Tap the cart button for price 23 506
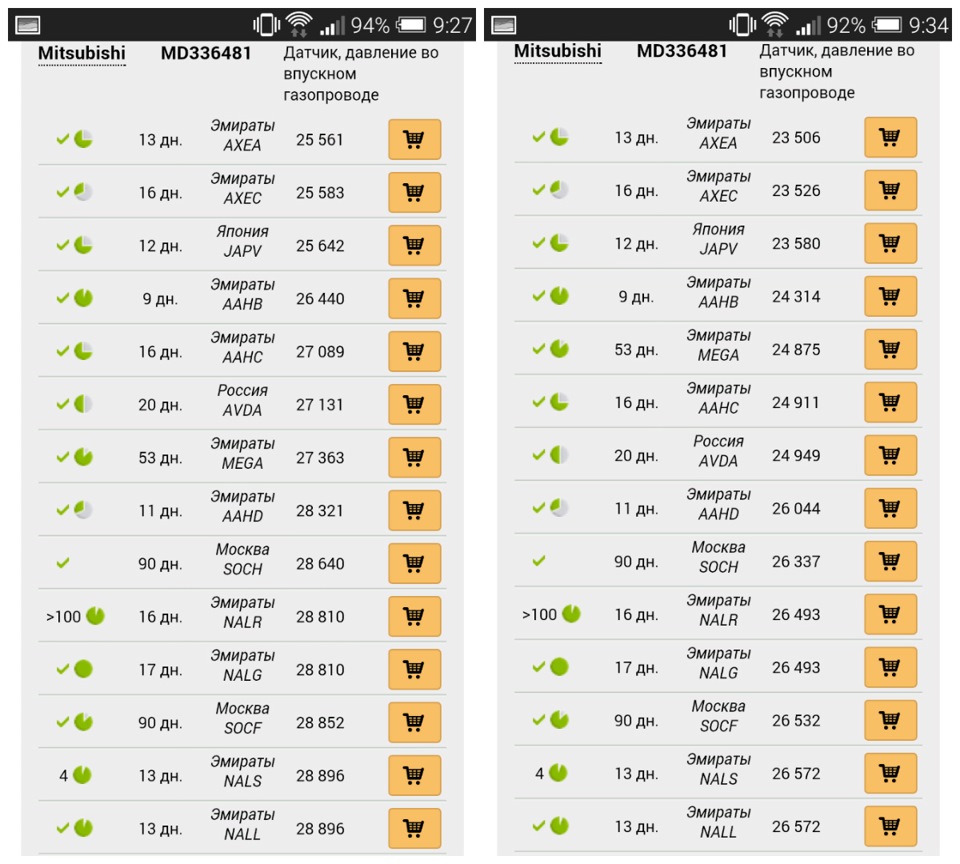Viewport: 960px width, 864px height. (890, 137)
